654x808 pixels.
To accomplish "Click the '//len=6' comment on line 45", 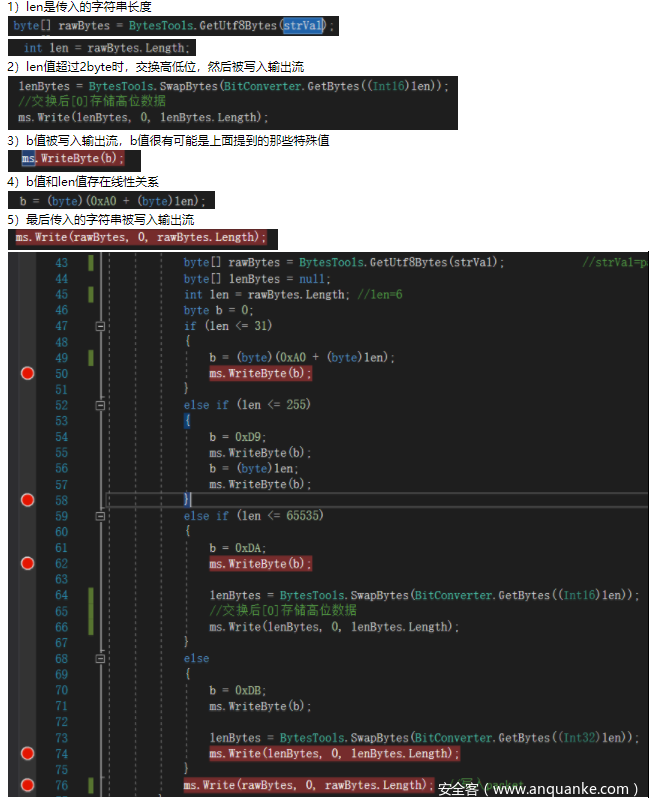I will (x=380, y=294).
